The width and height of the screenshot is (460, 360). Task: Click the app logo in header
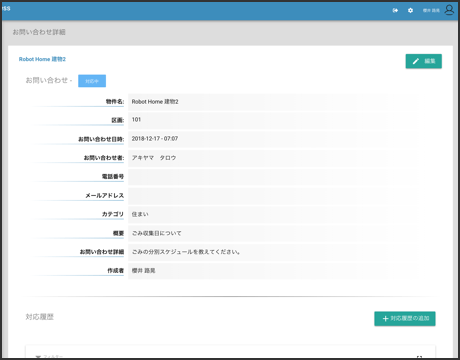[6, 8]
